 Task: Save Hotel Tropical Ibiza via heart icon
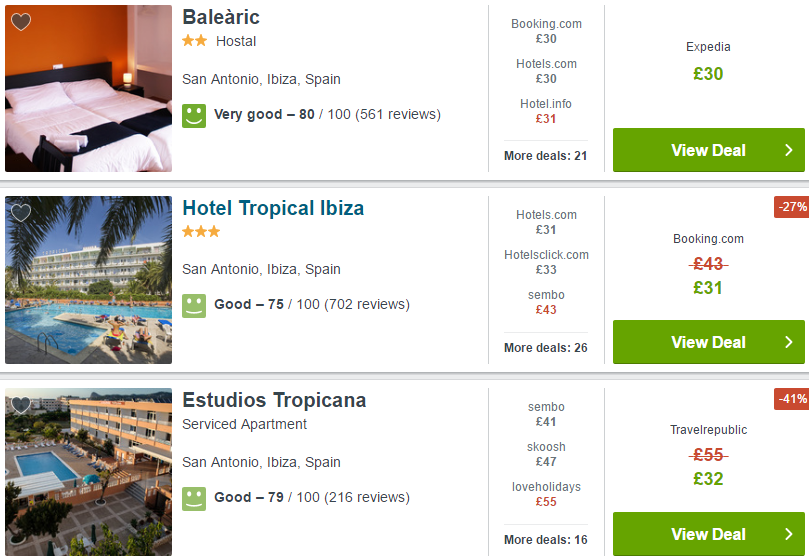[21, 213]
